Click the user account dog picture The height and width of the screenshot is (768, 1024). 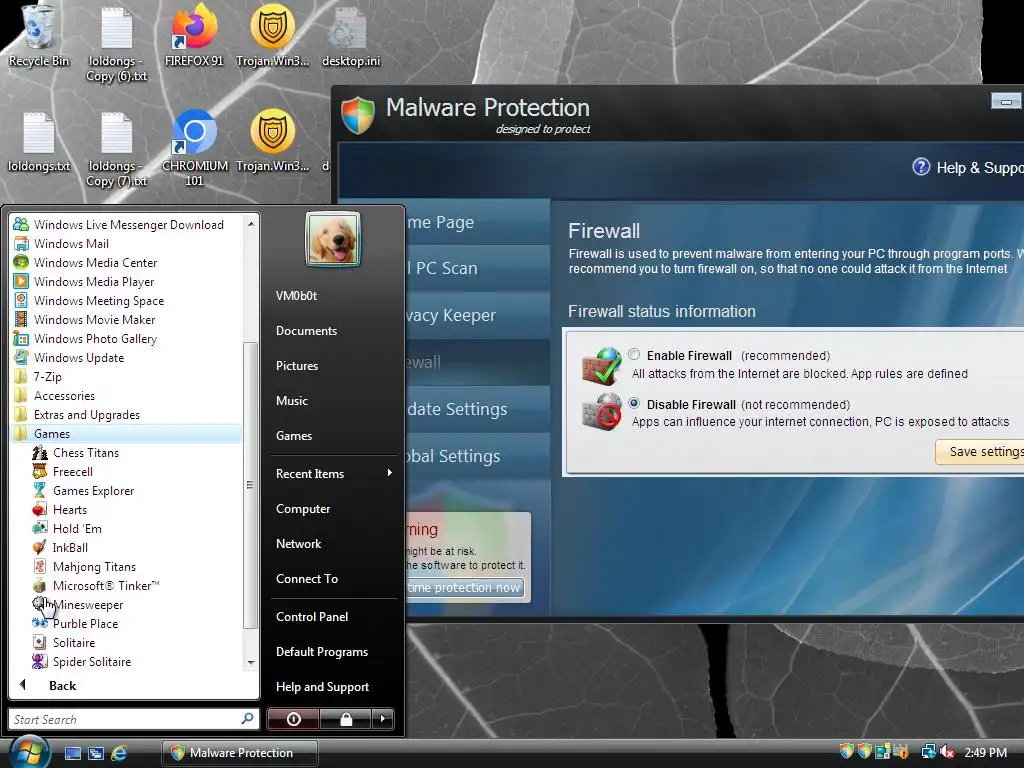click(x=332, y=240)
